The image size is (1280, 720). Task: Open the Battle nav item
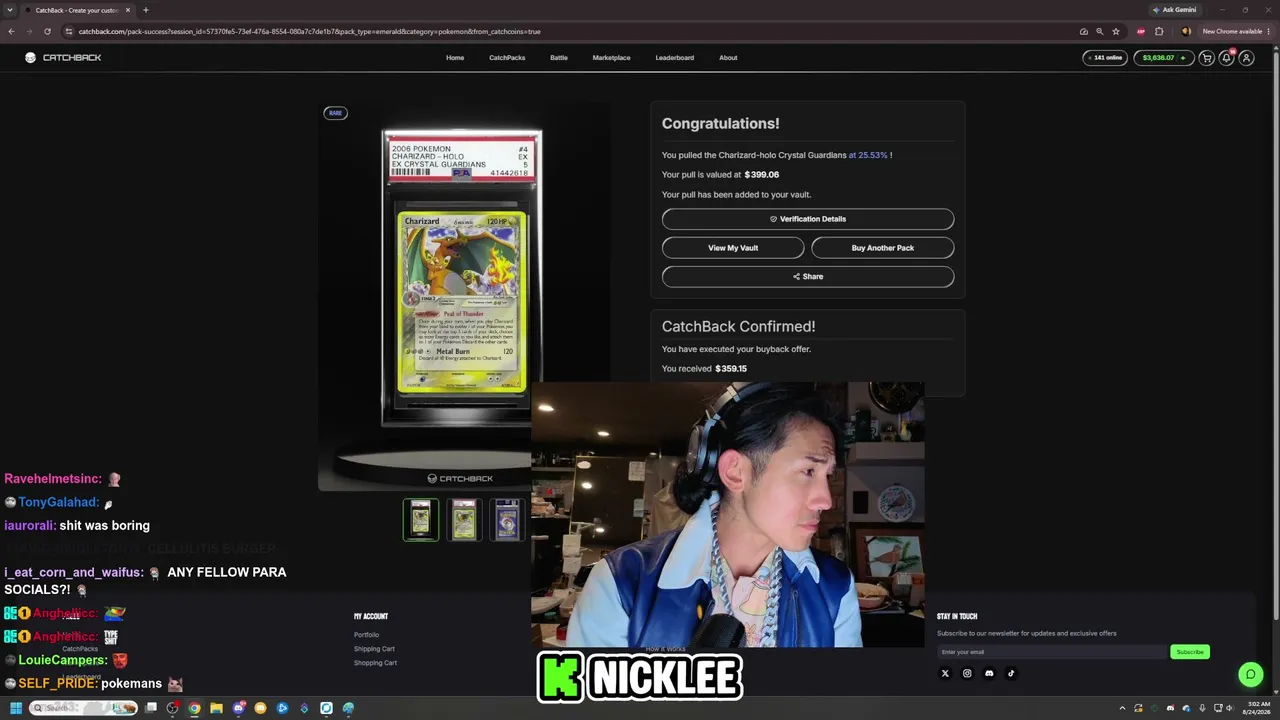click(559, 58)
